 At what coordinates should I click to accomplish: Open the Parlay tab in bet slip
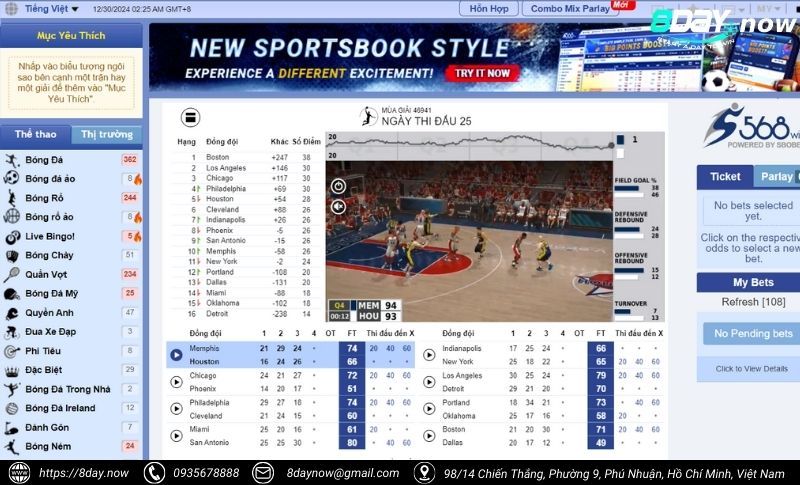[777, 177]
